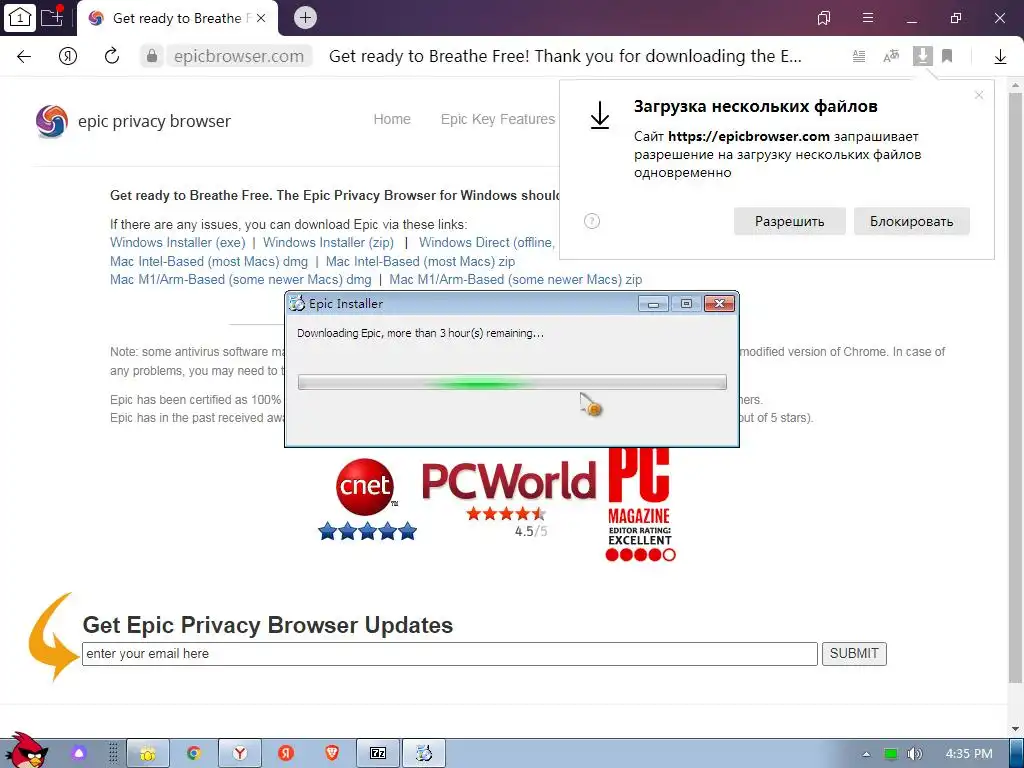Open Epic Key Features menu item
Viewport: 1024px width, 768px height.
coord(498,119)
